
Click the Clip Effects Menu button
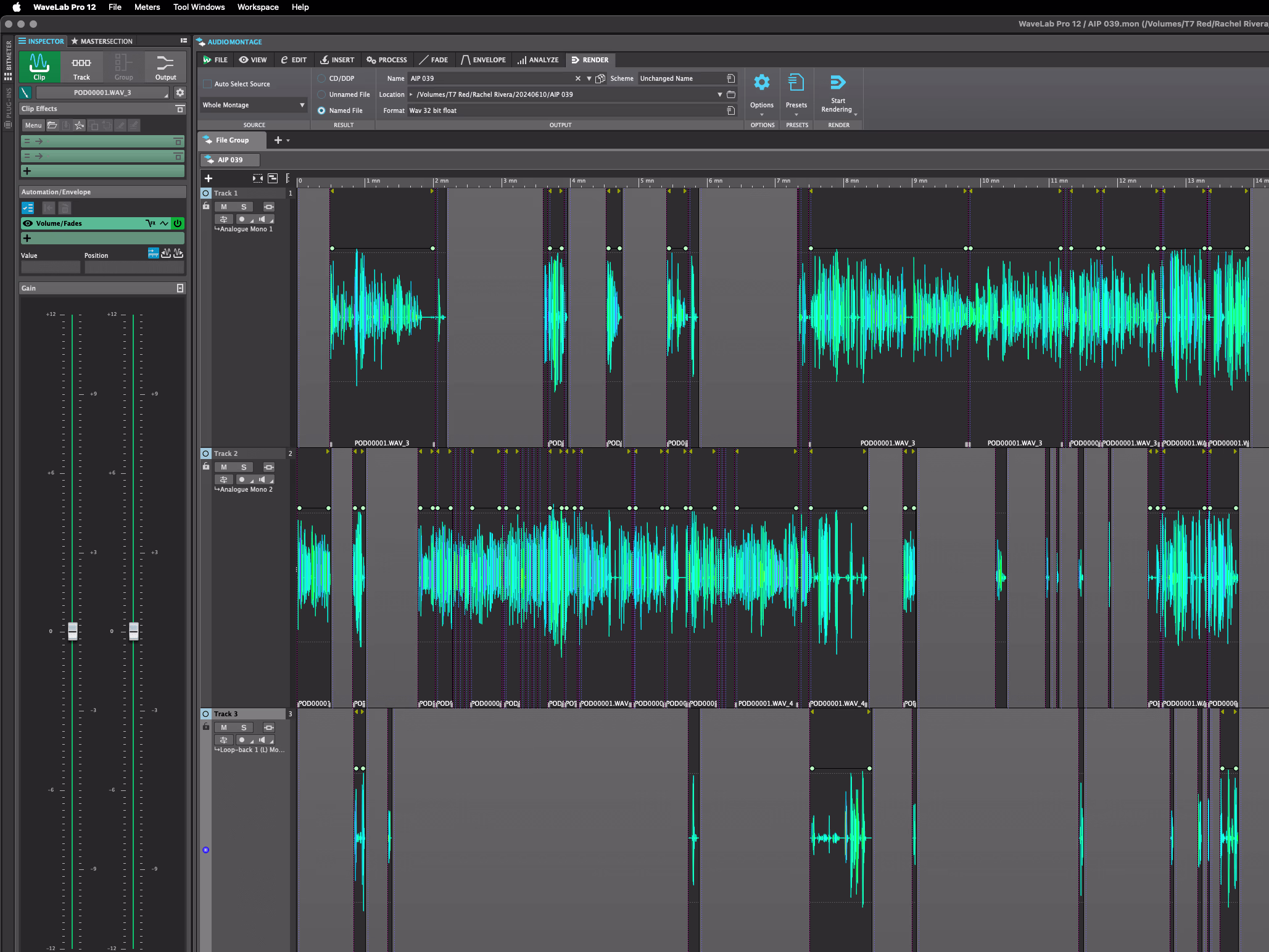(x=33, y=125)
